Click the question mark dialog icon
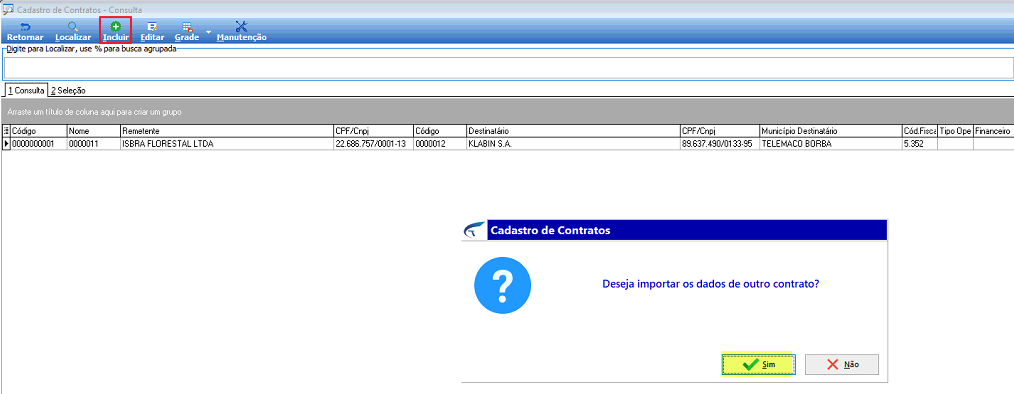Viewport: 1014px width, 394px height. [502, 285]
